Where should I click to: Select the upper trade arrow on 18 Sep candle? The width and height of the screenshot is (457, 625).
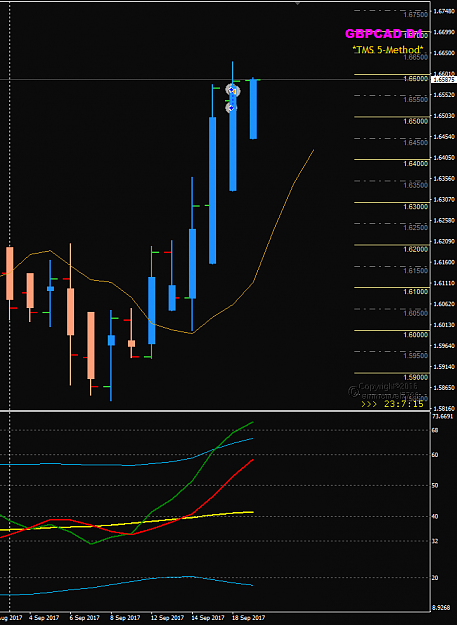tap(233, 90)
